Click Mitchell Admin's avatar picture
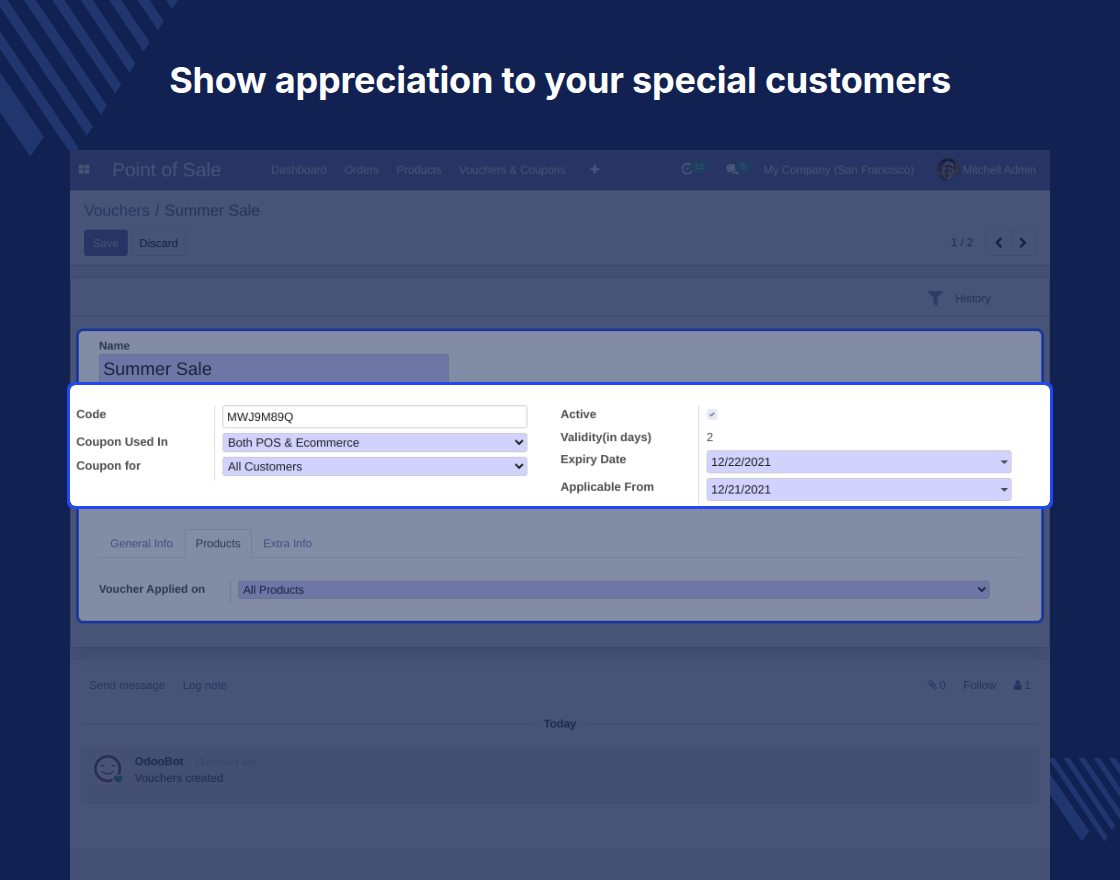Screen dimensions: 1120x880 tap(947, 169)
